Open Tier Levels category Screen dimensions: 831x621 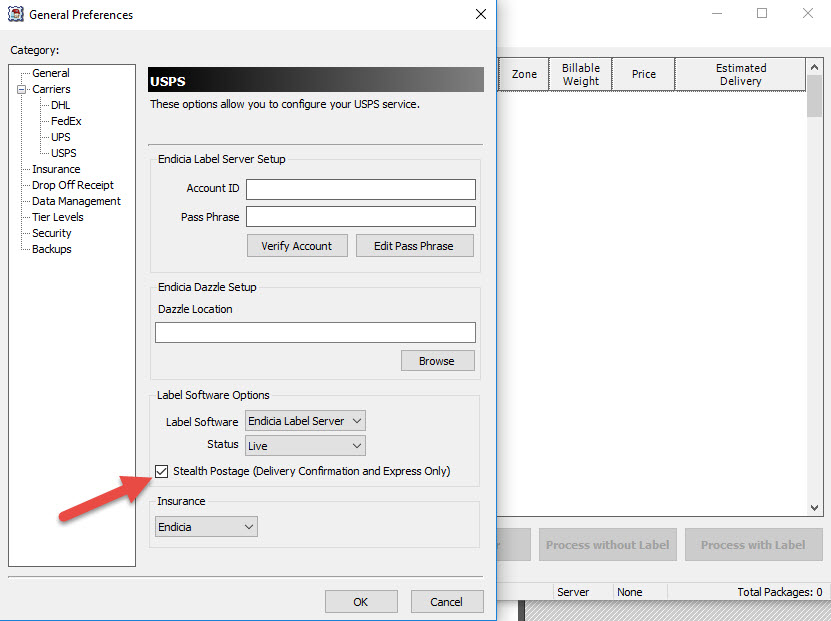coord(58,217)
